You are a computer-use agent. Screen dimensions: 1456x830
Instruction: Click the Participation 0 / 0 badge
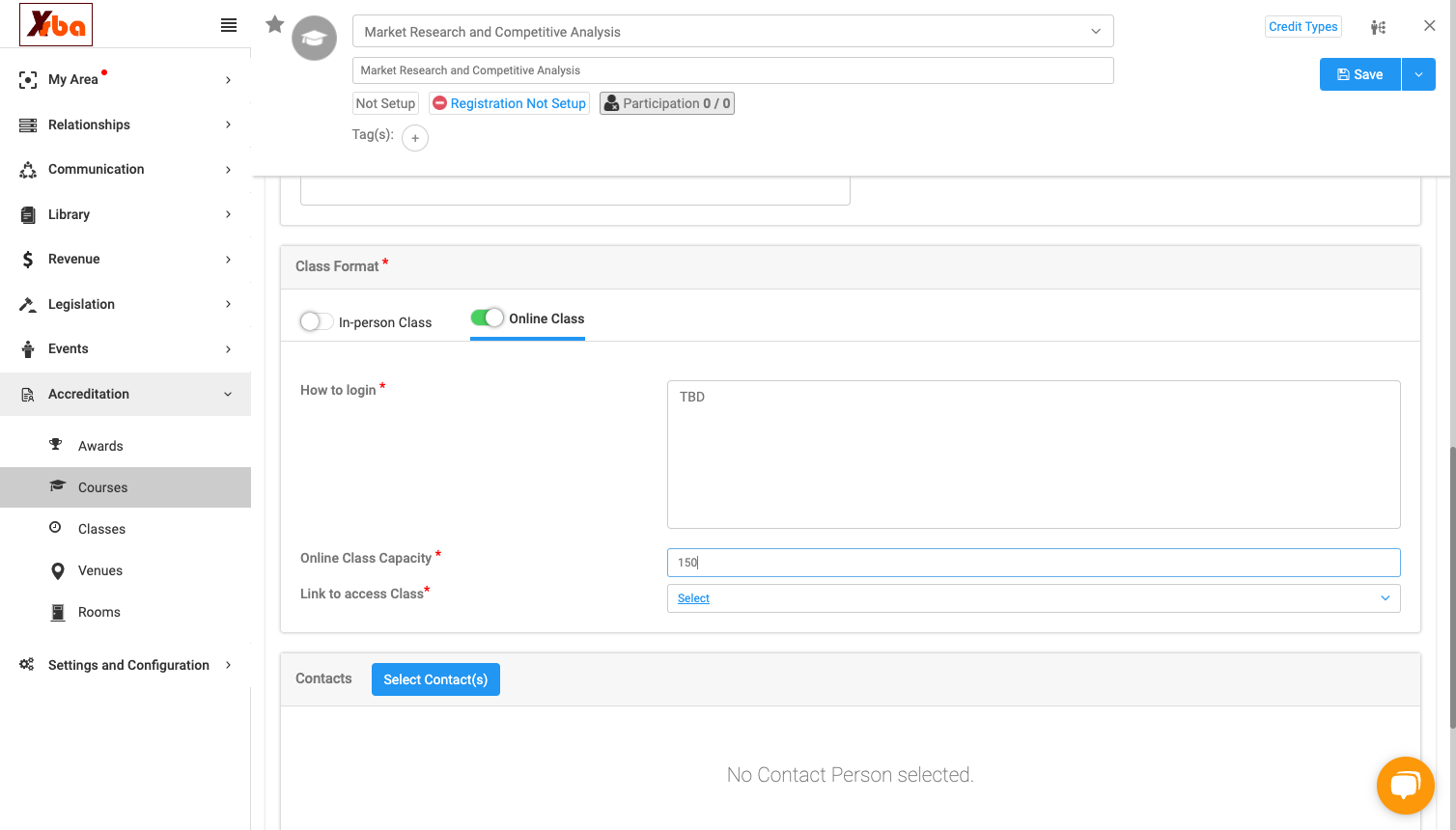point(667,103)
